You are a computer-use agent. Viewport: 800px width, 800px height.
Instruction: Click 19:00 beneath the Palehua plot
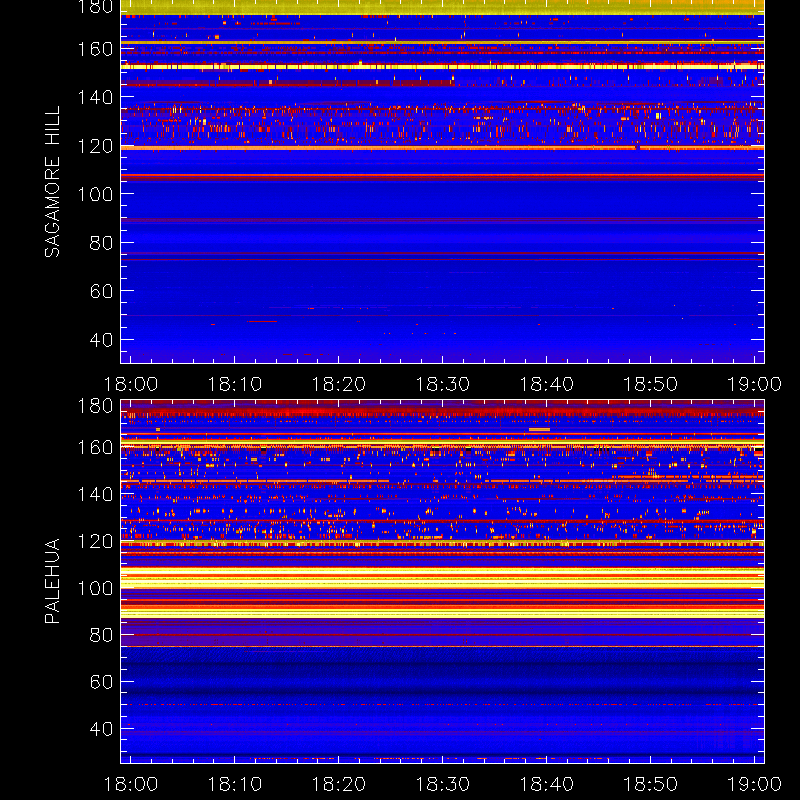[x=754, y=784]
